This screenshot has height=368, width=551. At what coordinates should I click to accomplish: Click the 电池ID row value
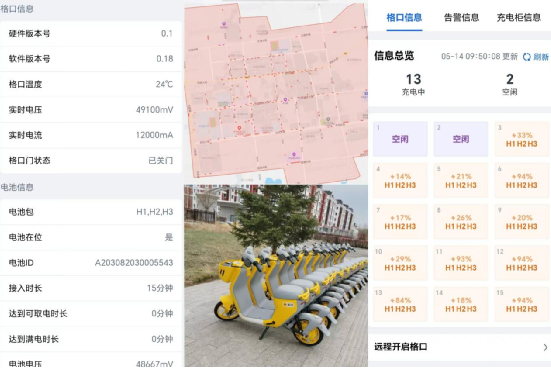click(134, 263)
